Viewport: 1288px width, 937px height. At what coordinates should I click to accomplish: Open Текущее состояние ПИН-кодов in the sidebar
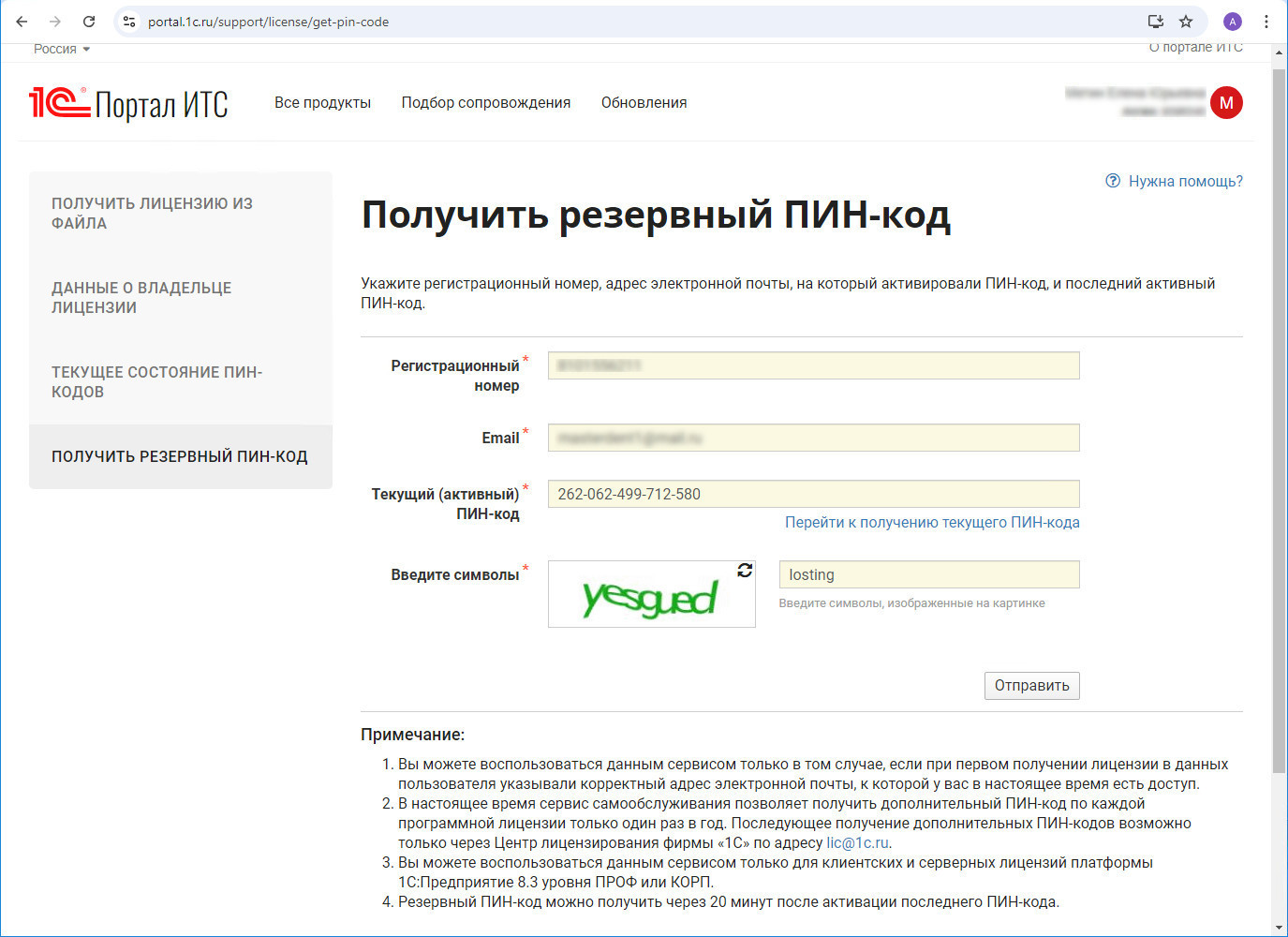[x=181, y=382]
